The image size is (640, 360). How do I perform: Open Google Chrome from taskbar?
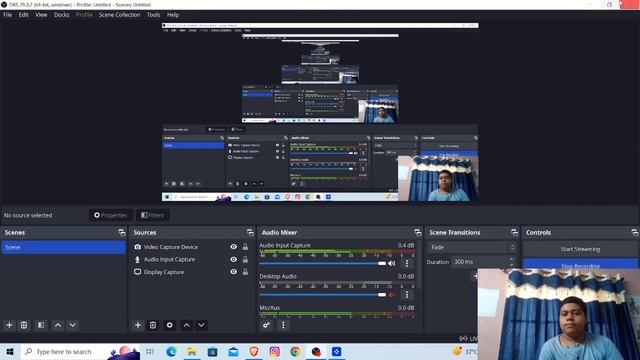point(295,351)
